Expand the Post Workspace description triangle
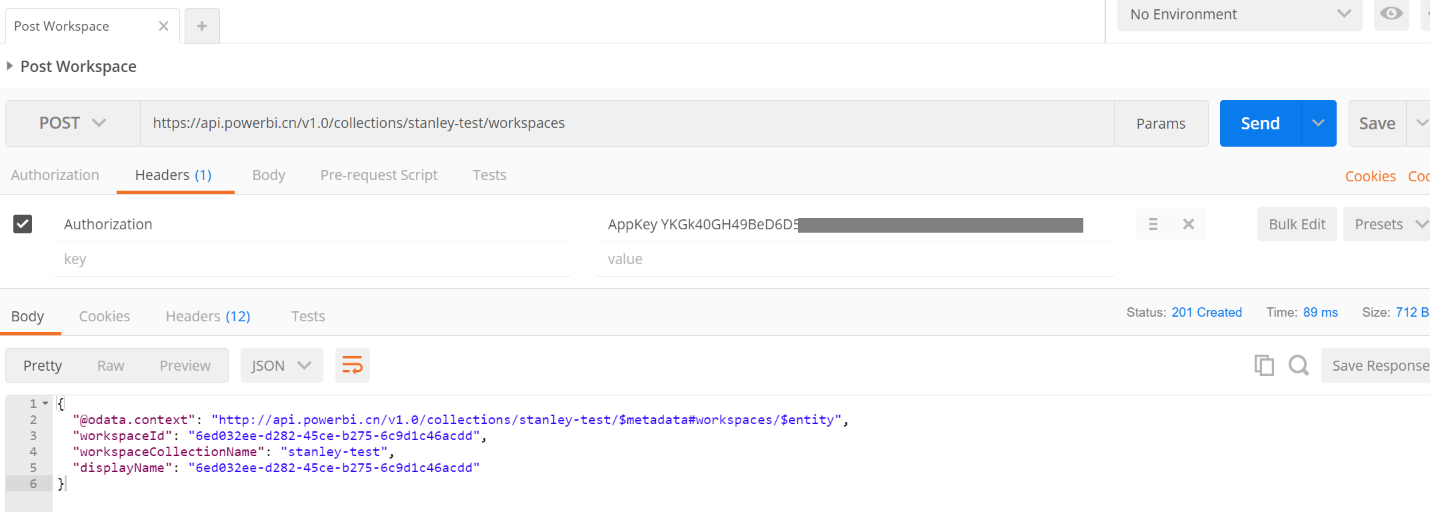 pos(10,66)
